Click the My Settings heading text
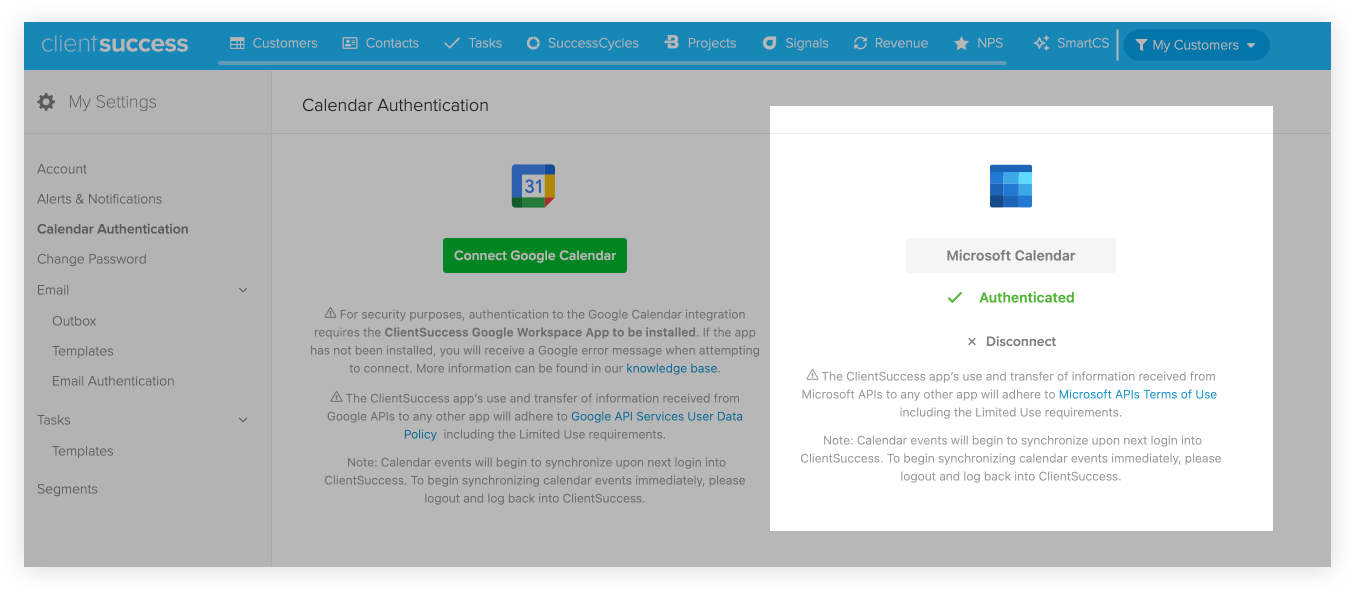This screenshot has height=593, width=1355. click(113, 102)
